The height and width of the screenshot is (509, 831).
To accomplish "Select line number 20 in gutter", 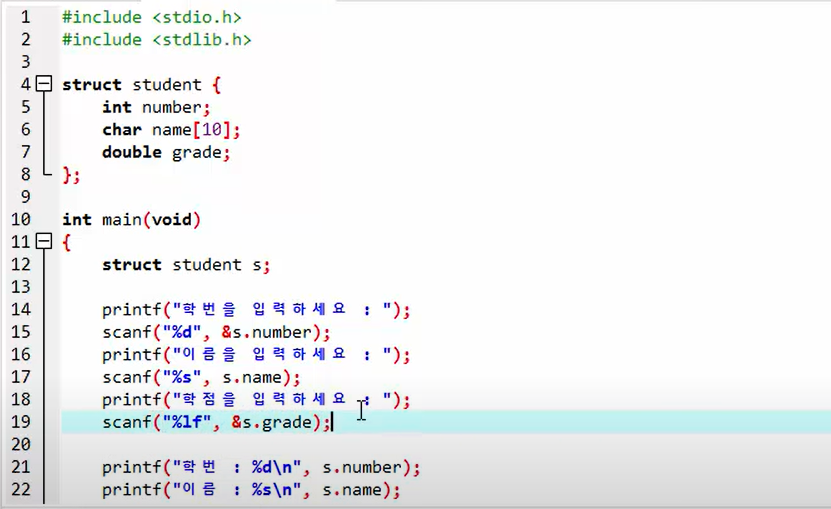I will (x=21, y=444).
